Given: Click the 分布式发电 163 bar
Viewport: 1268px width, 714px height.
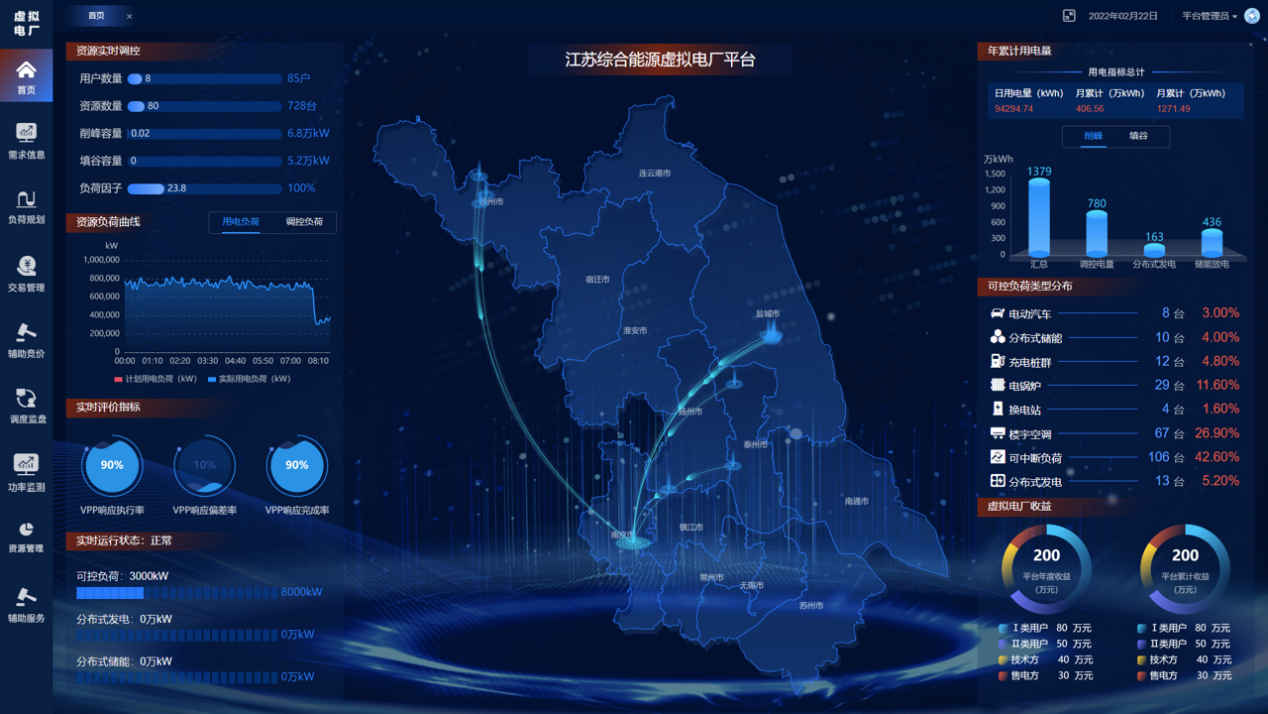Looking at the screenshot, I should click(1154, 250).
